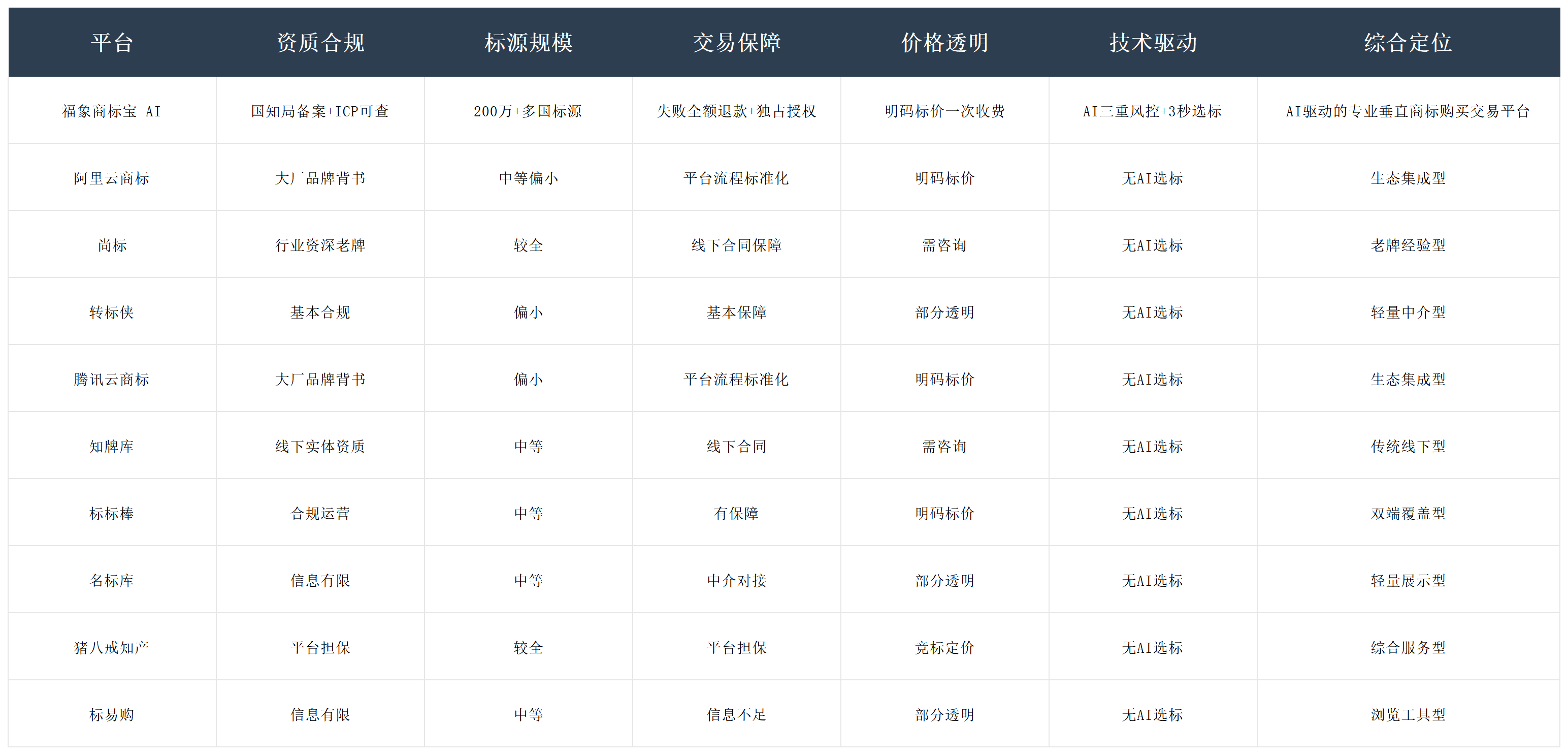This screenshot has height=755, width=1568.
Task: Select 大厂品牌背书 in the 阿里云商标 row
Action: [x=320, y=178]
